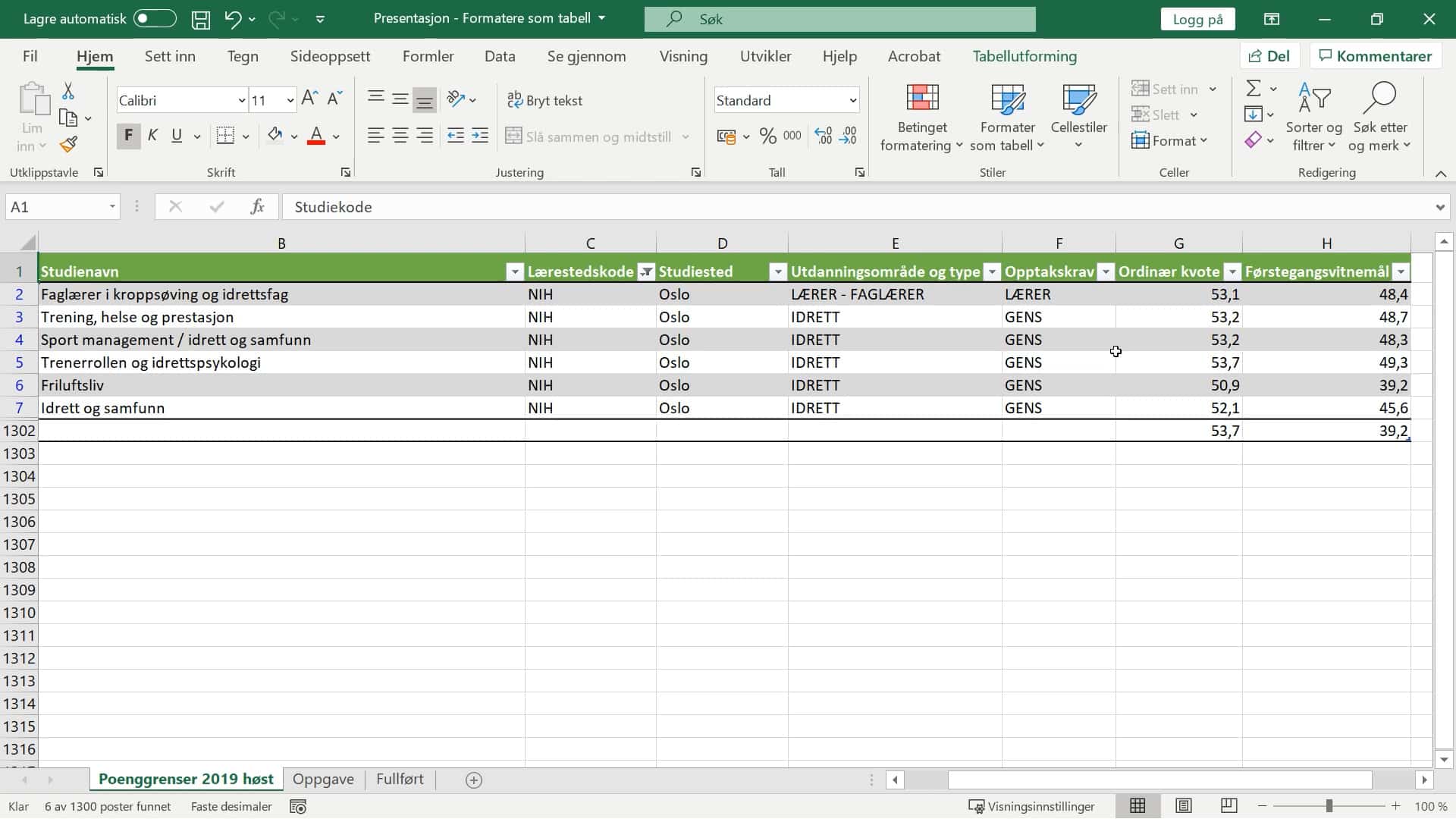The width and height of the screenshot is (1456, 819).
Task: Activate the Format Painter brush
Action: click(x=68, y=144)
